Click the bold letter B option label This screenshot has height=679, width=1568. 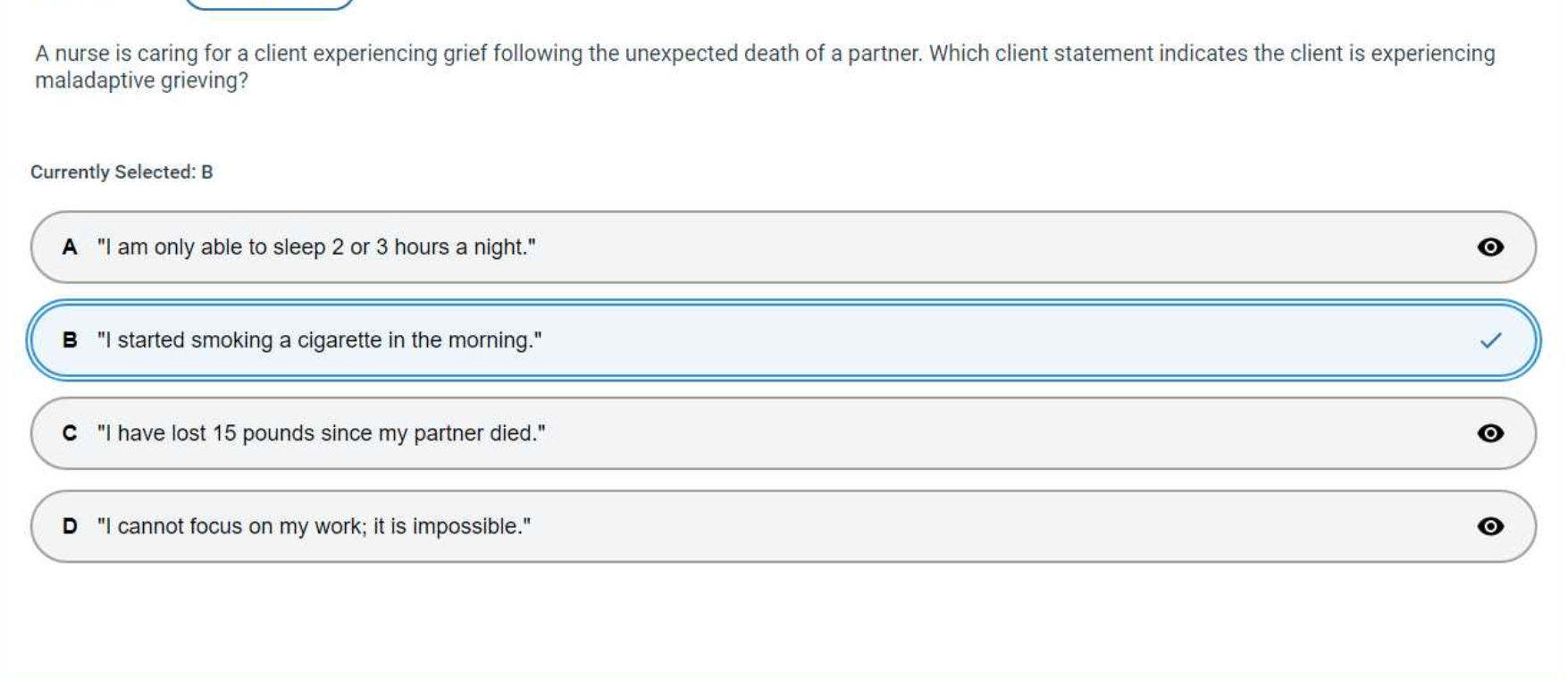click(x=70, y=340)
